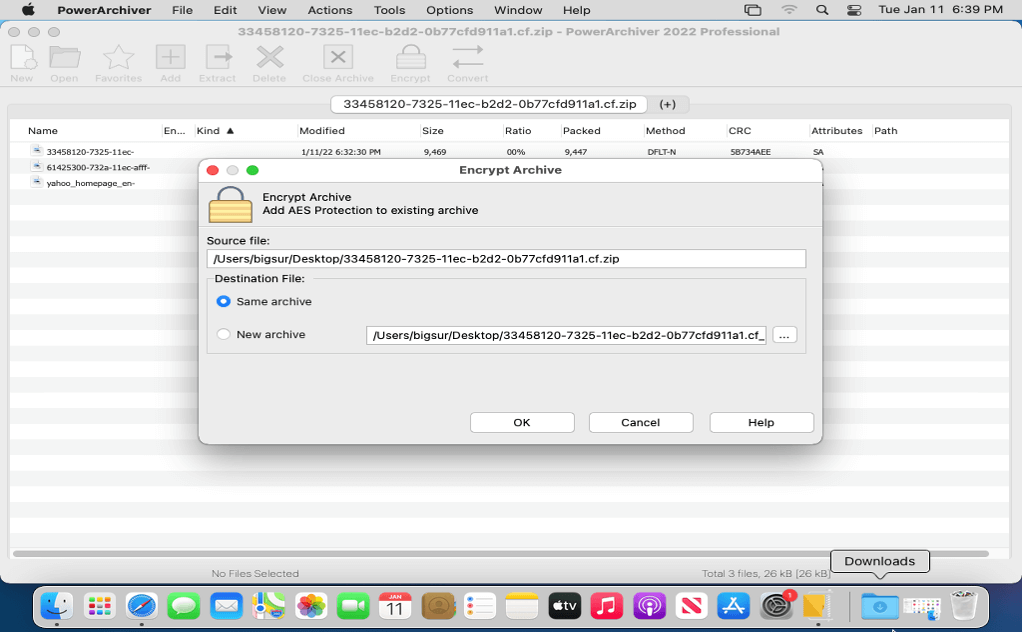Cancel the Encrypt Archive dialog

pos(640,422)
